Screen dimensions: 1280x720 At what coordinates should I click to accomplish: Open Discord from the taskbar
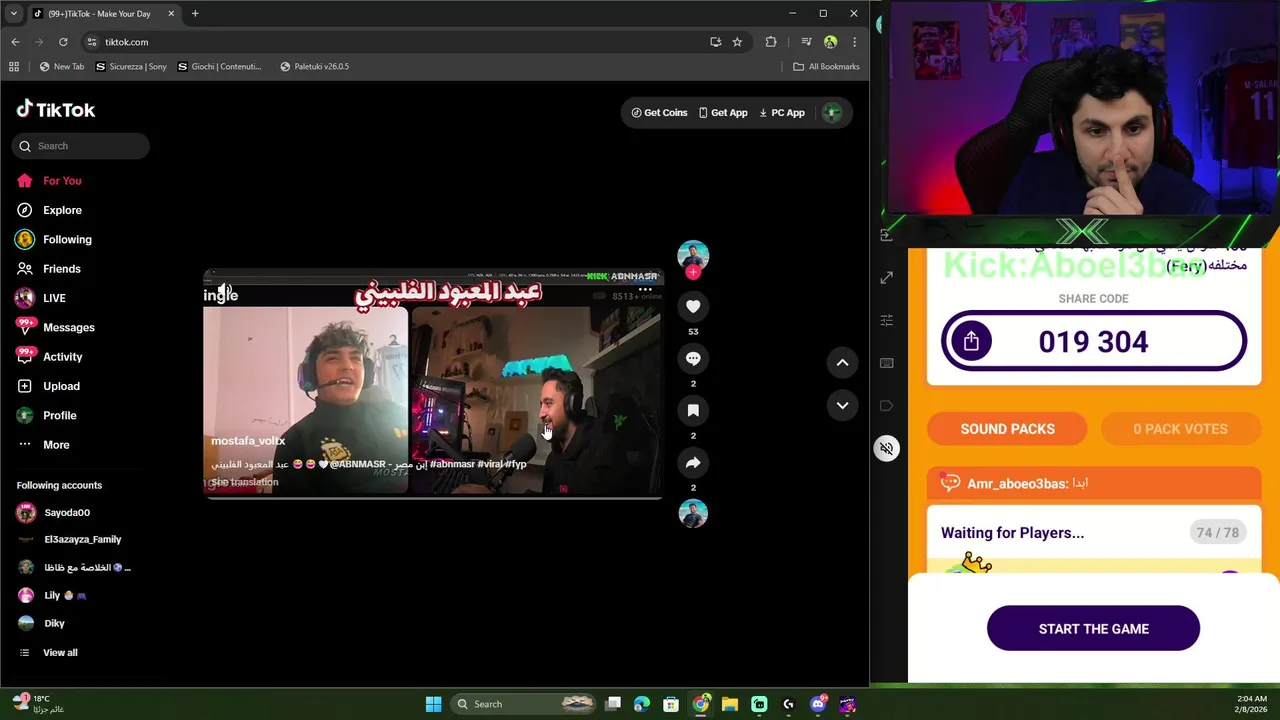[x=818, y=704]
